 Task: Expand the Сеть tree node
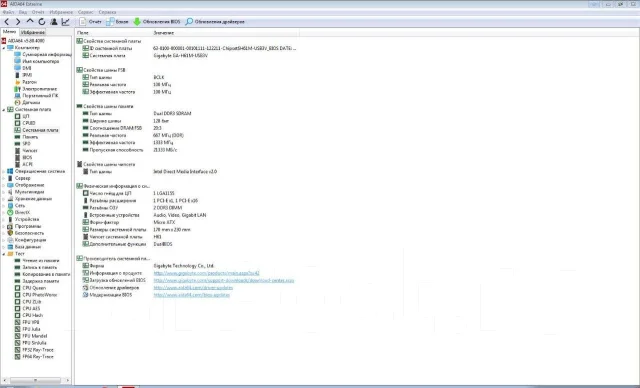pyautogui.click(x=4, y=206)
